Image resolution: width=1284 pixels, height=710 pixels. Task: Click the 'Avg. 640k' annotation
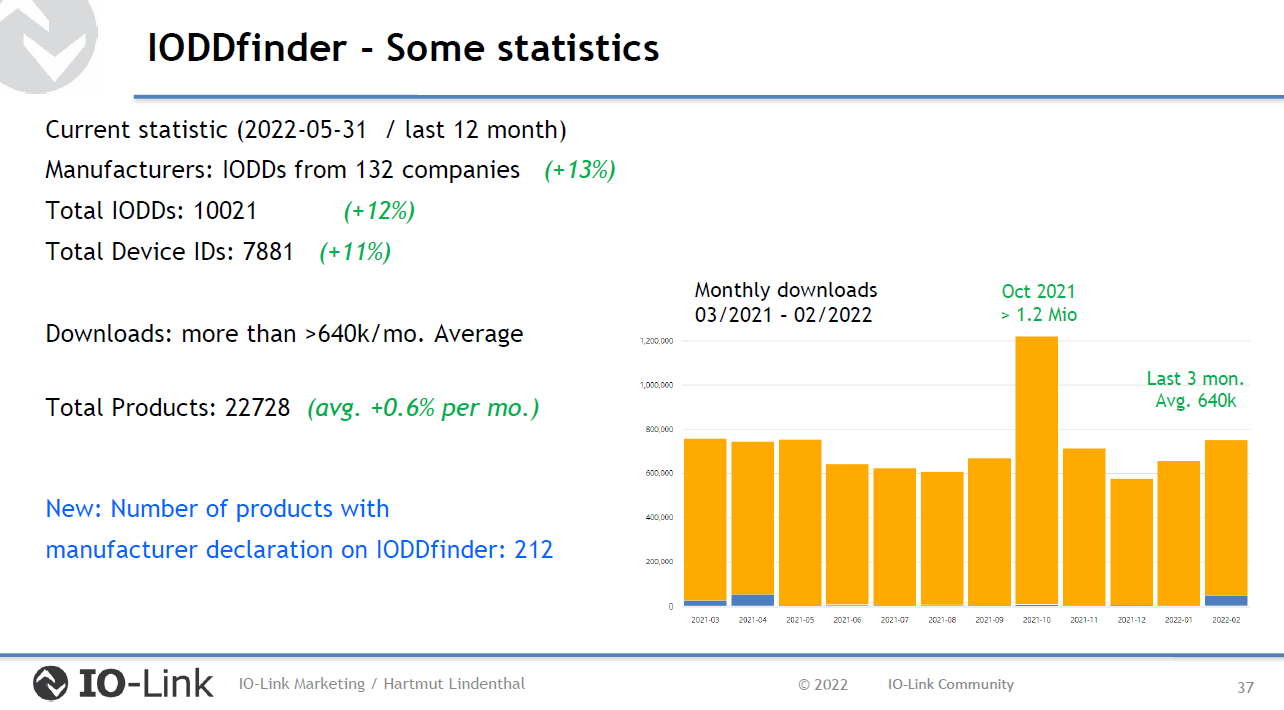pyautogui.click(x=1195, y=402)
